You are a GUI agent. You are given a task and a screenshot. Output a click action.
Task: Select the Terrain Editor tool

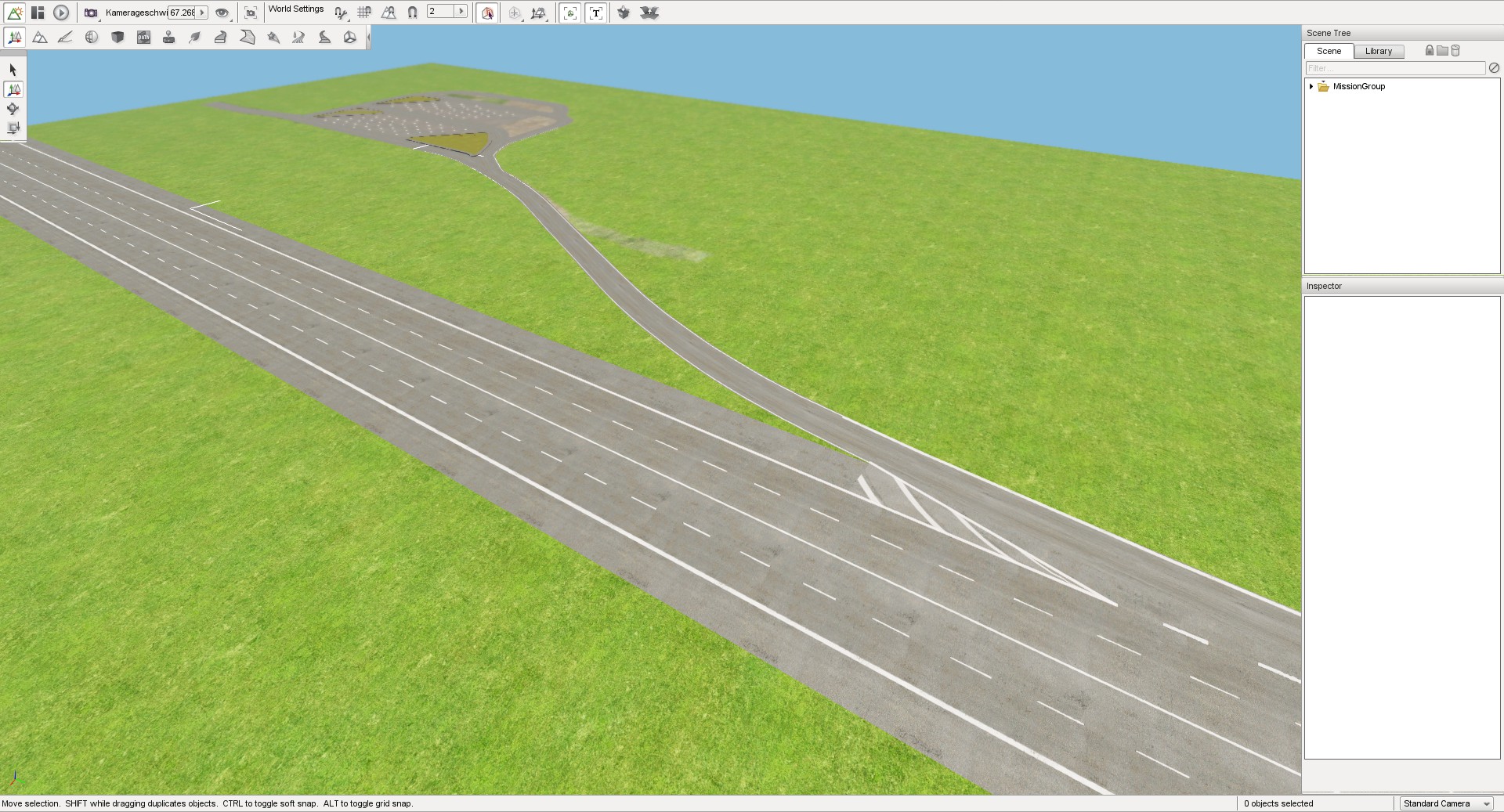tap(40, 38)
